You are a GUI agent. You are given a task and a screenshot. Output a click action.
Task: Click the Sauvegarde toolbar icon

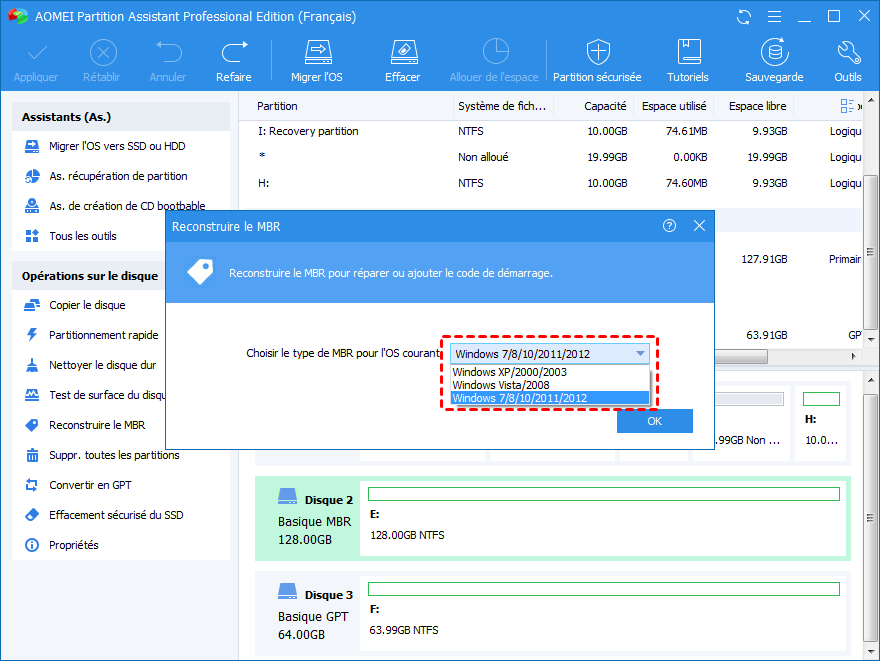click(773, 60)
